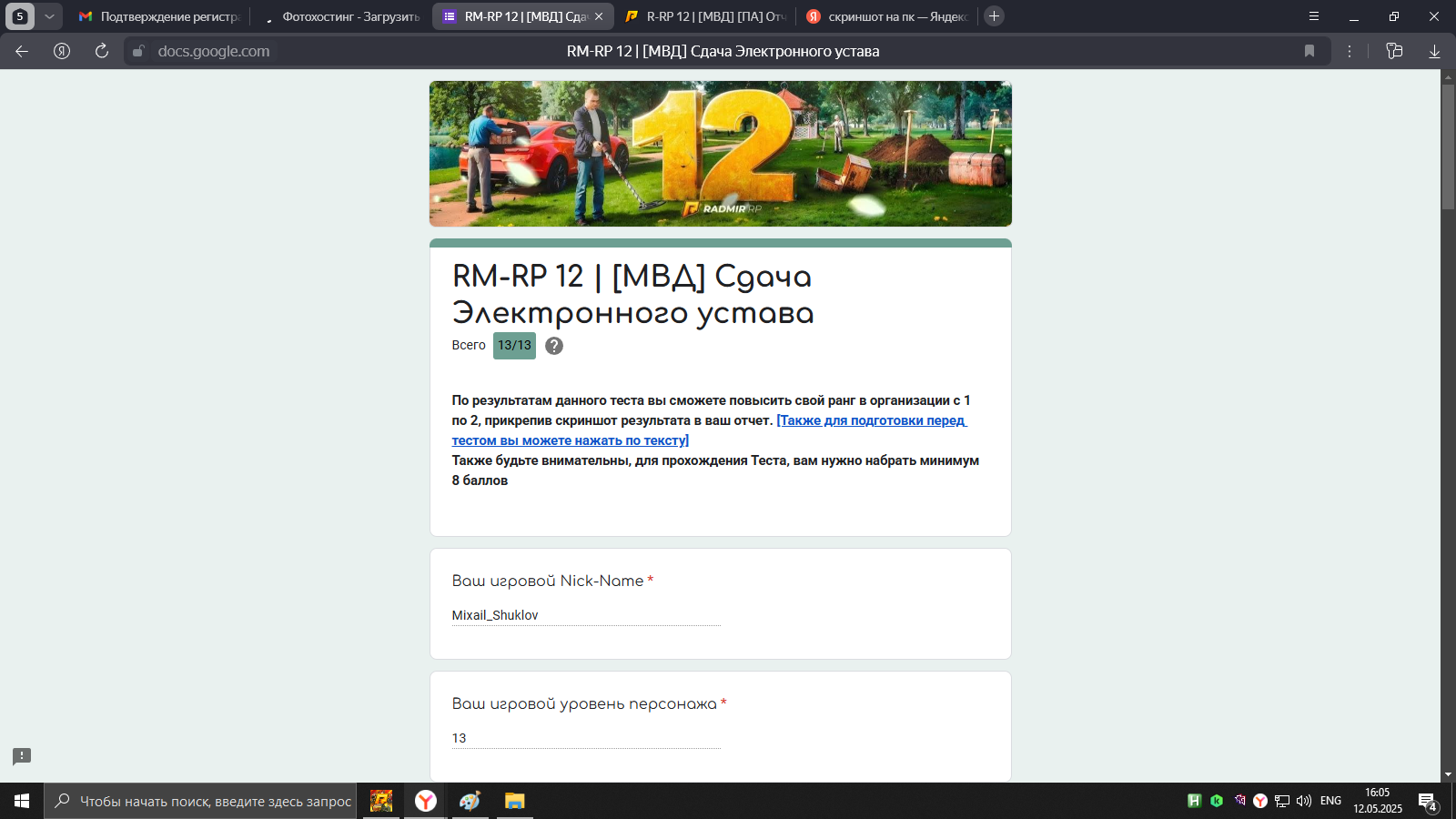
Task: Click the character level field showing 13
Action: [586, 738]
